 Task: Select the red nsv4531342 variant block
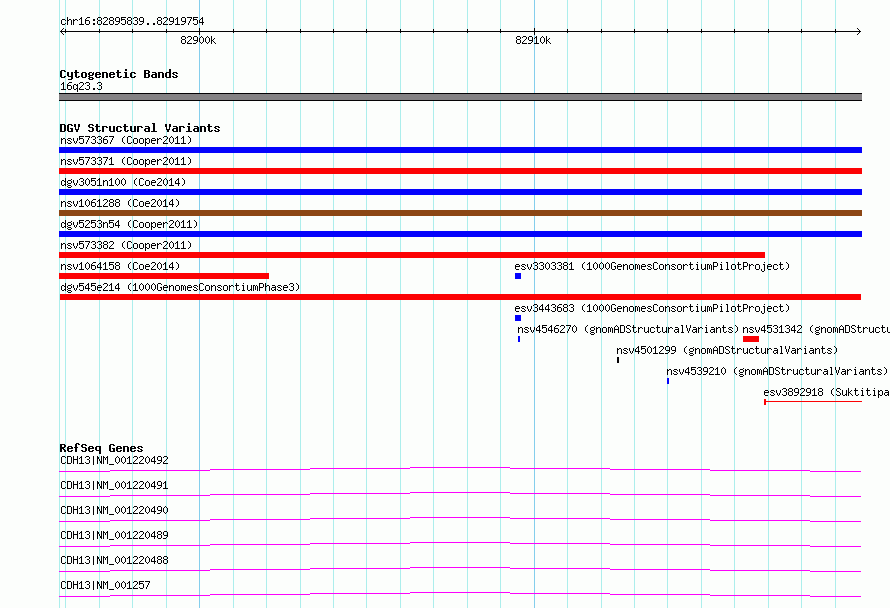[x=751, y=339]
